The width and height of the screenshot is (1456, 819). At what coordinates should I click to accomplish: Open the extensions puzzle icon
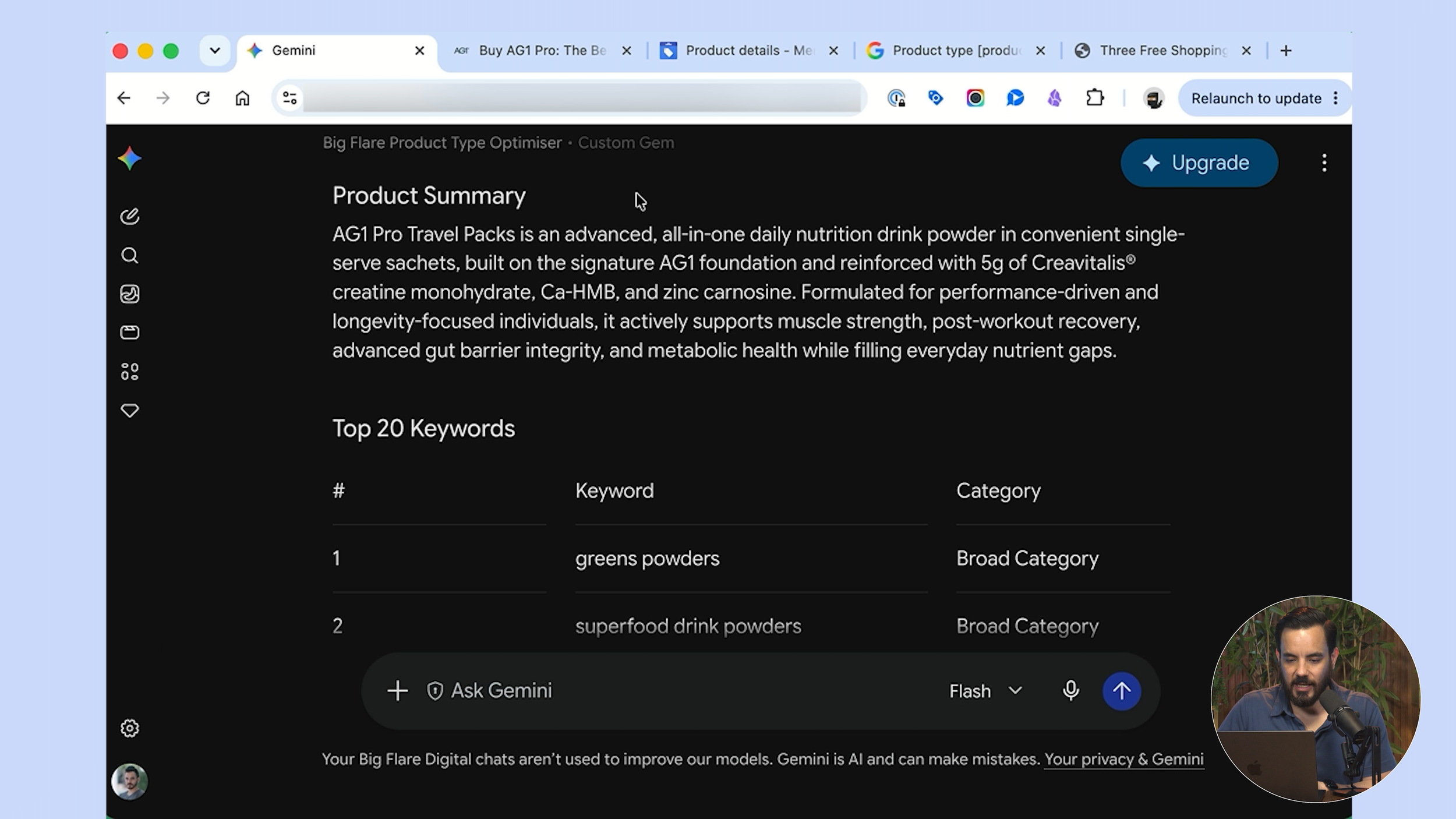point(1095,98)
